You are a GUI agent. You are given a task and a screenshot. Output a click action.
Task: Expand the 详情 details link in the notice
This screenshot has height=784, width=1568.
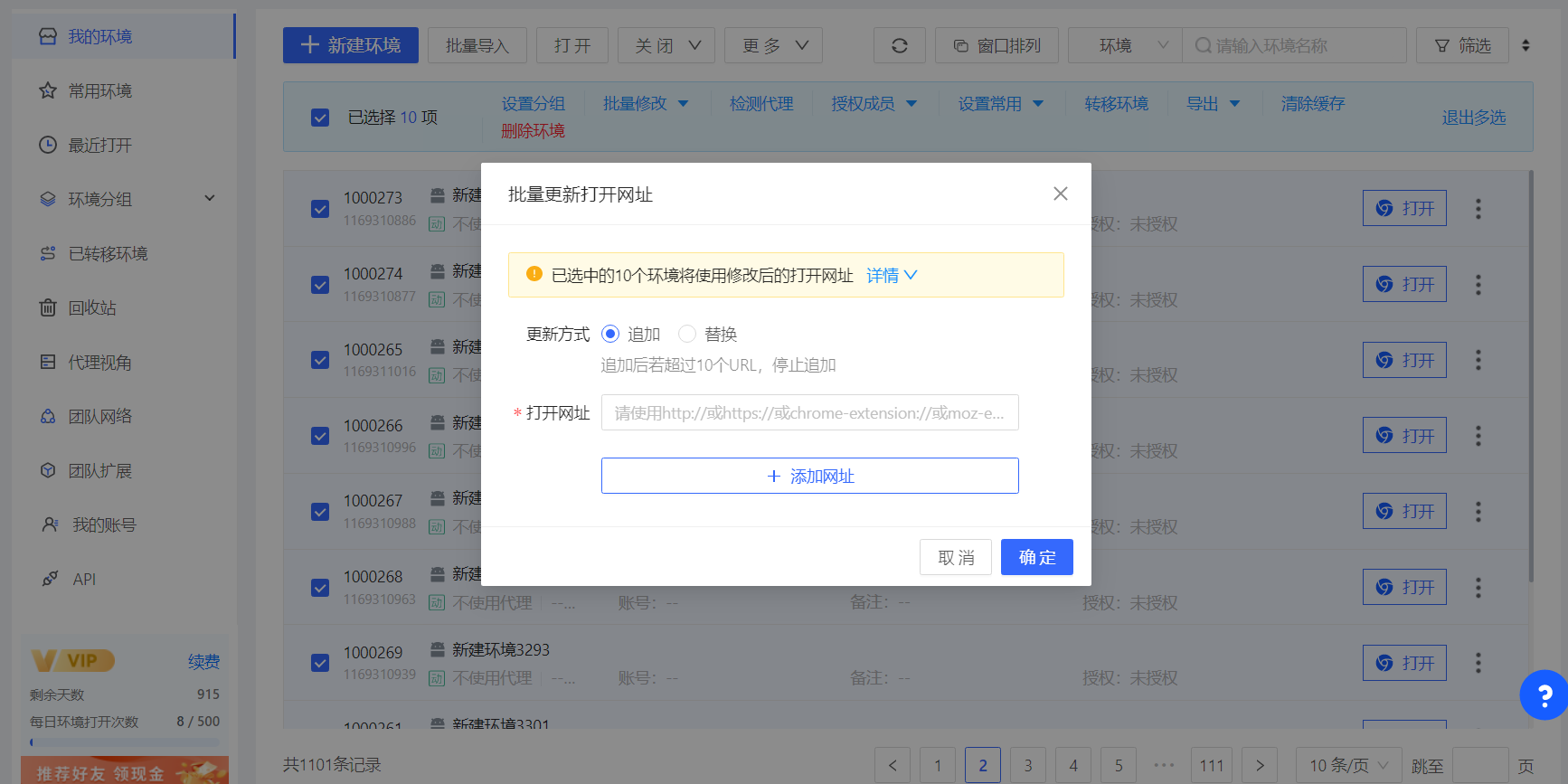pos(892,276)
